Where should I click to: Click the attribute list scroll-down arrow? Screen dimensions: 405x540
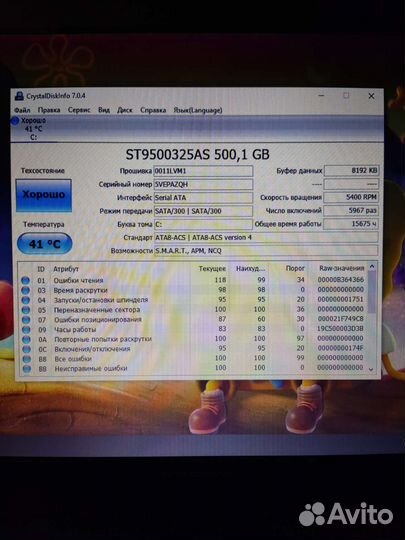371,369
